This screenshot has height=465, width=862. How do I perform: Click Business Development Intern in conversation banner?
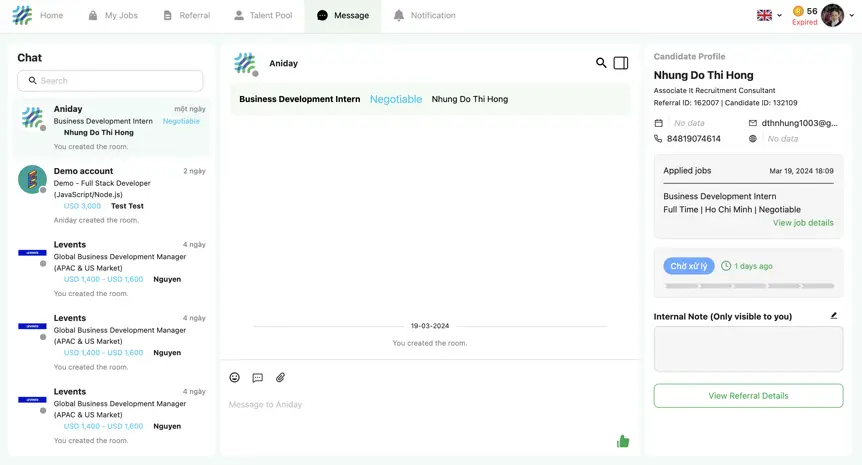click(x=300, y=99)
